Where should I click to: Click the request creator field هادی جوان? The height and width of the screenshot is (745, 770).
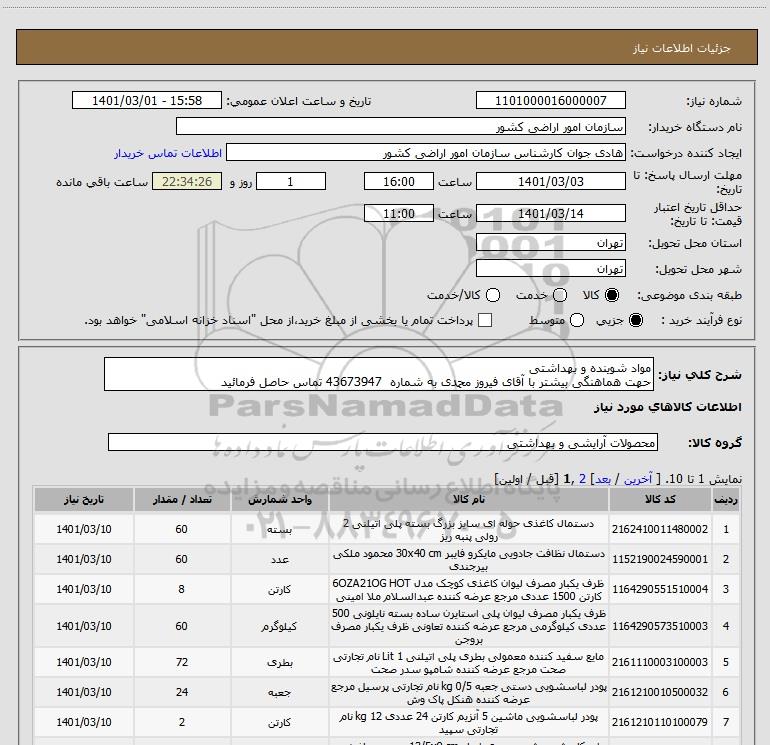[x=426, y=152]
